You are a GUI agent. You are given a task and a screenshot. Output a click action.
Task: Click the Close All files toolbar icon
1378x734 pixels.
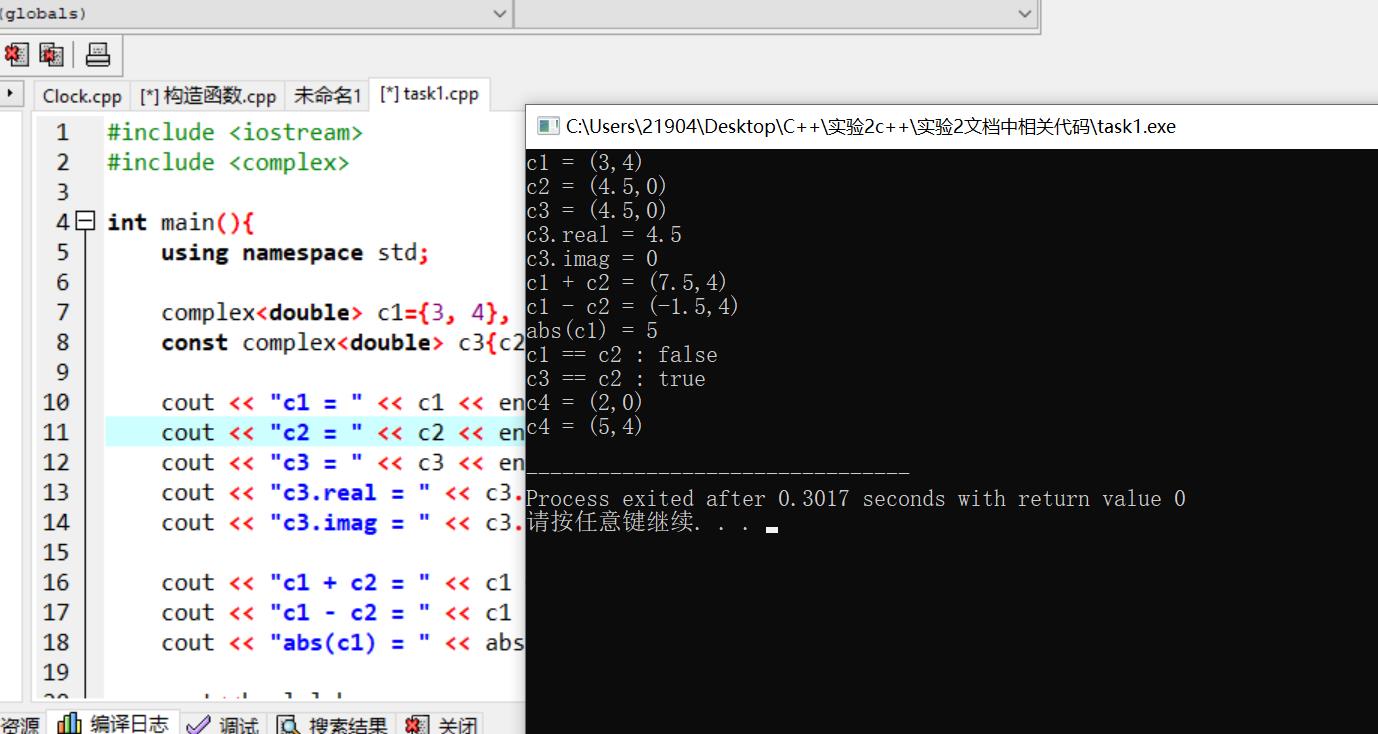pyautogui.click(x=51, y=54)
